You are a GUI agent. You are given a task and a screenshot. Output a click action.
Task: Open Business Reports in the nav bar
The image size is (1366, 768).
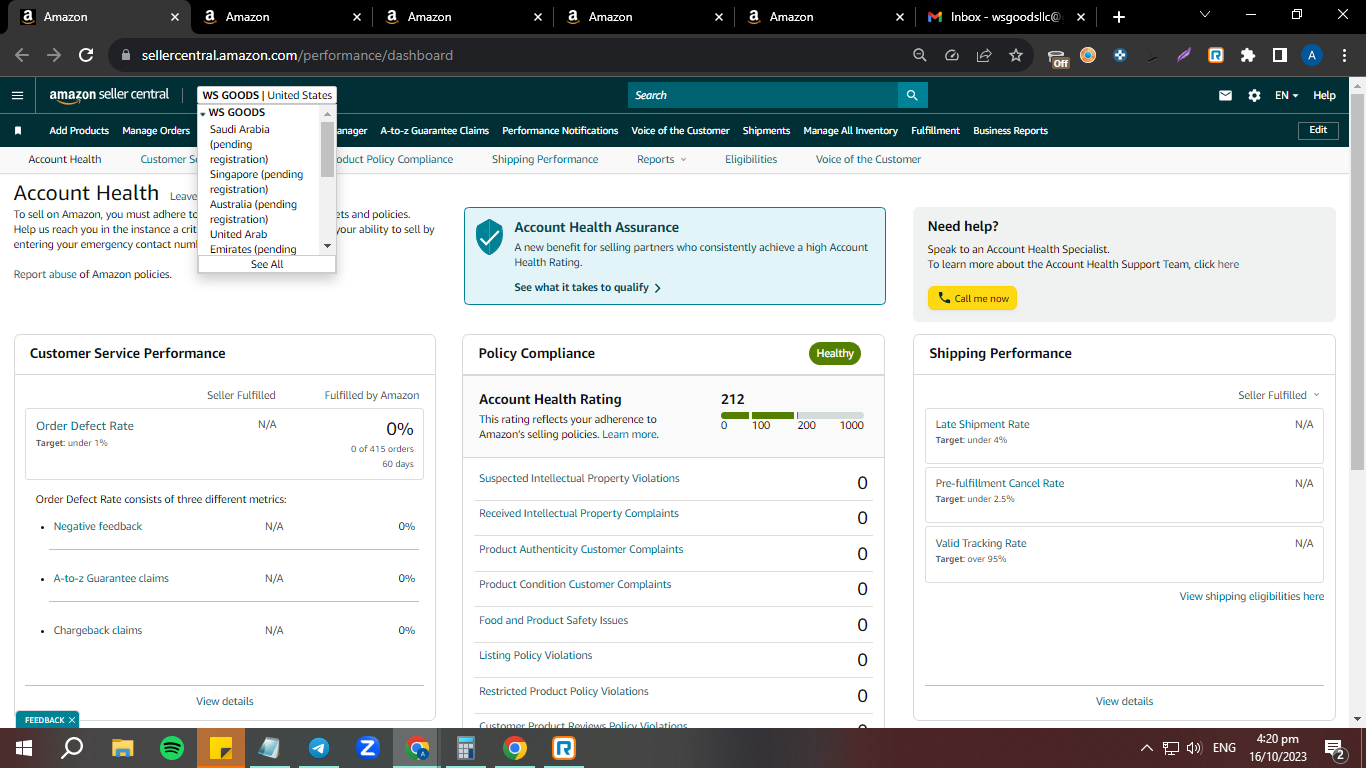[1011, 131]
